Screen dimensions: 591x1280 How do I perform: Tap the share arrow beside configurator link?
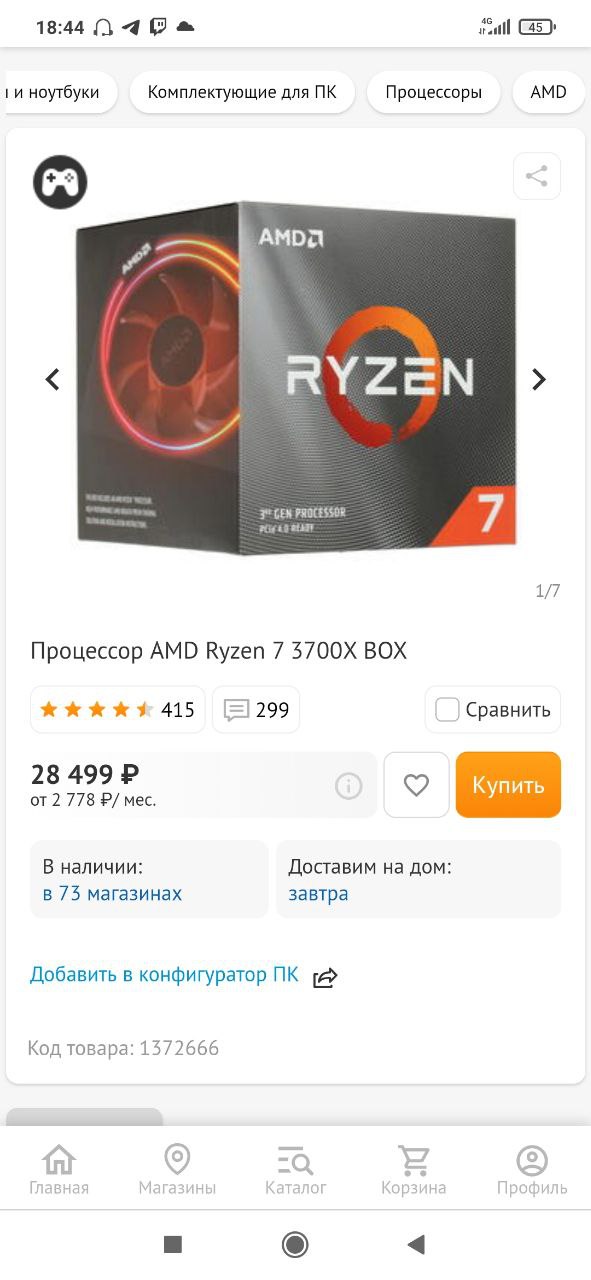tap(325, 977)
